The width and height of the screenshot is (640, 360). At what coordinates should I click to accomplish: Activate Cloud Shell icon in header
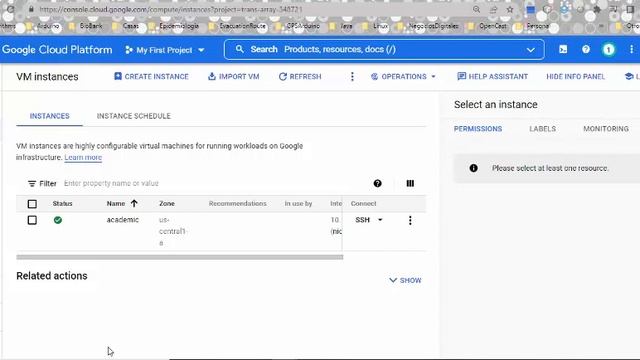563,49
